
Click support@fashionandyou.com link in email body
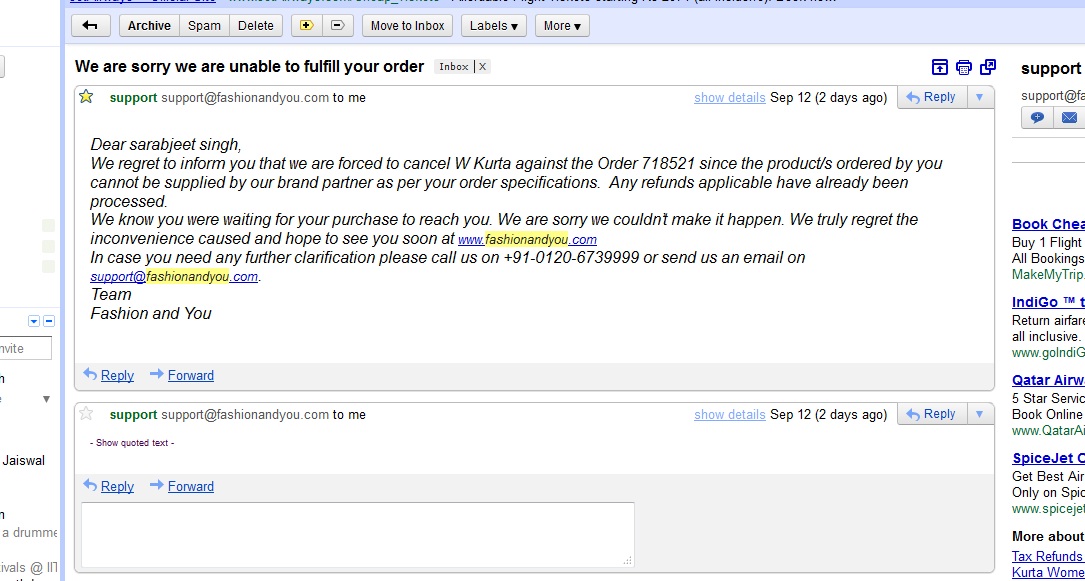[x=174, y=277]
